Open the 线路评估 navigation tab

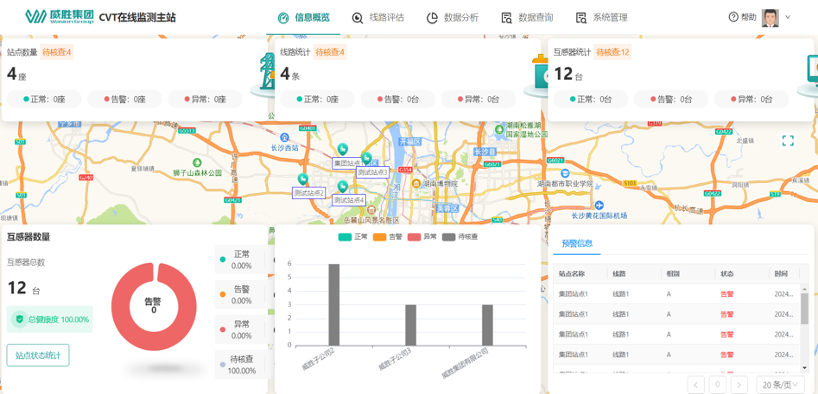[x=378, y=17]
